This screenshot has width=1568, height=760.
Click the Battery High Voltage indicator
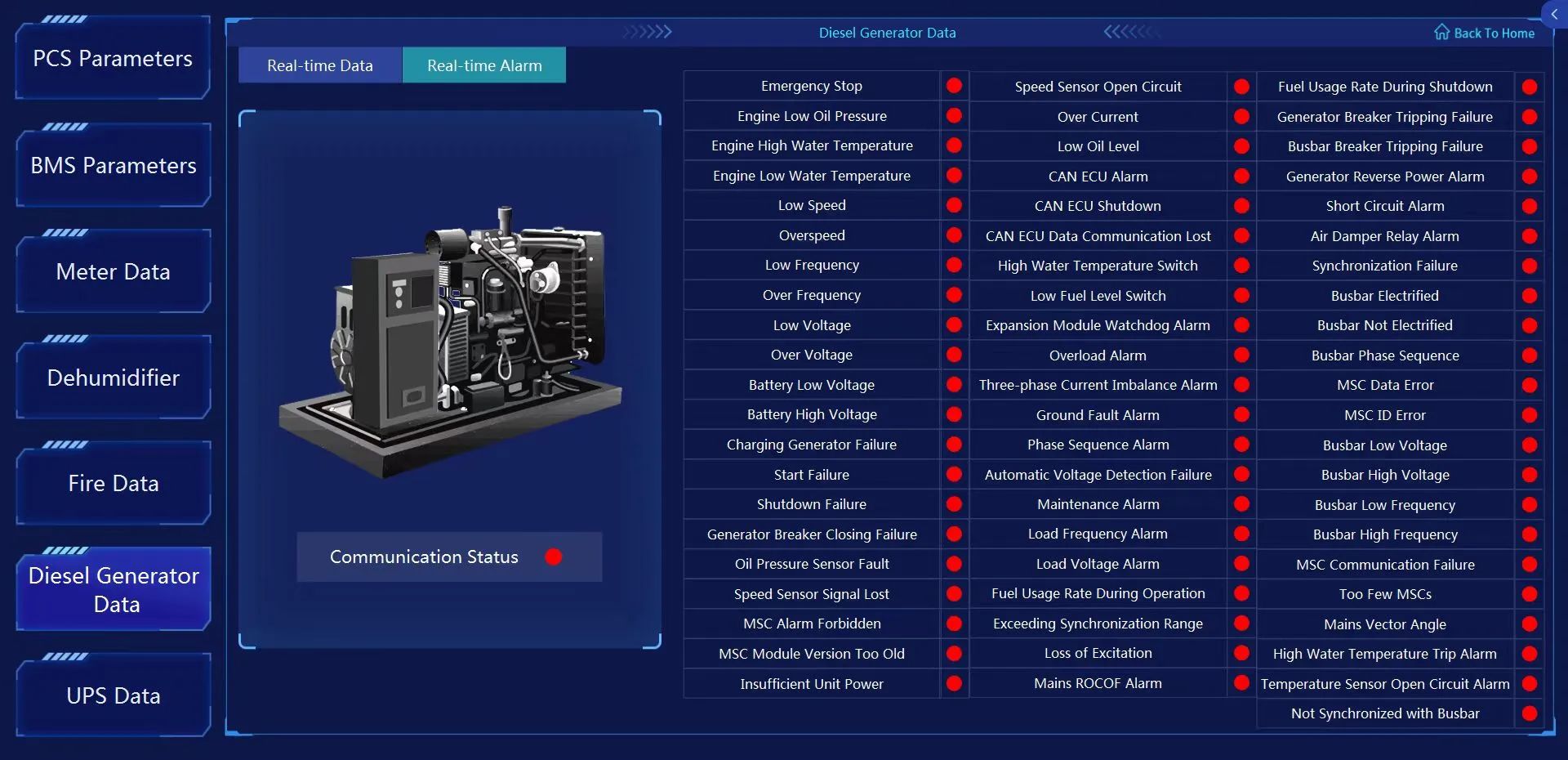tap(954, 414)
